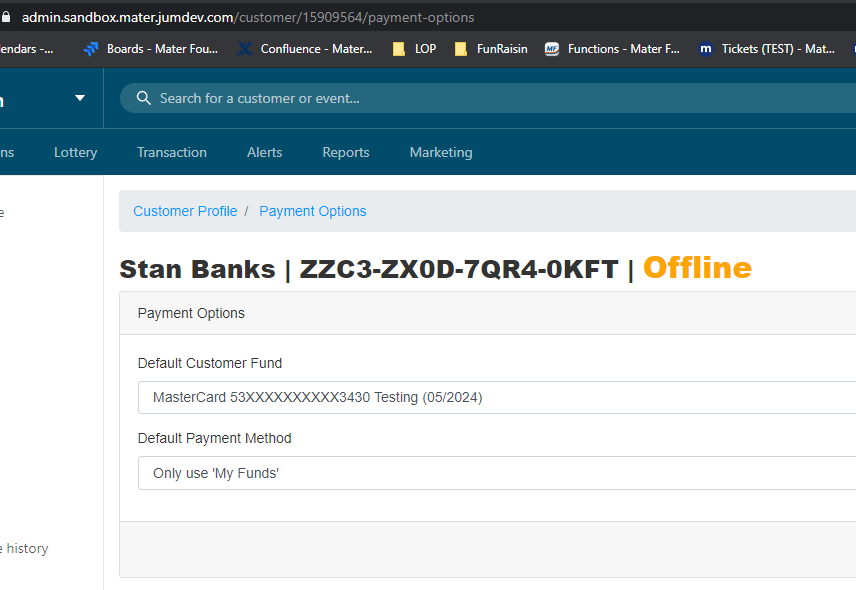Image resolution: width=856 pixels, height=590 pixels.
Task: Click the Customer Profile breadcrumb link
Action: (x=185, y=211)
